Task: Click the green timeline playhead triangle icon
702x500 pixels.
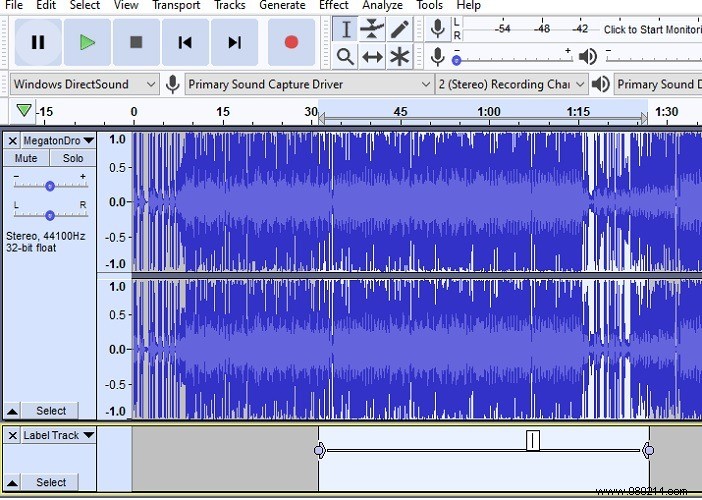Action: click(x=24, y=110)
